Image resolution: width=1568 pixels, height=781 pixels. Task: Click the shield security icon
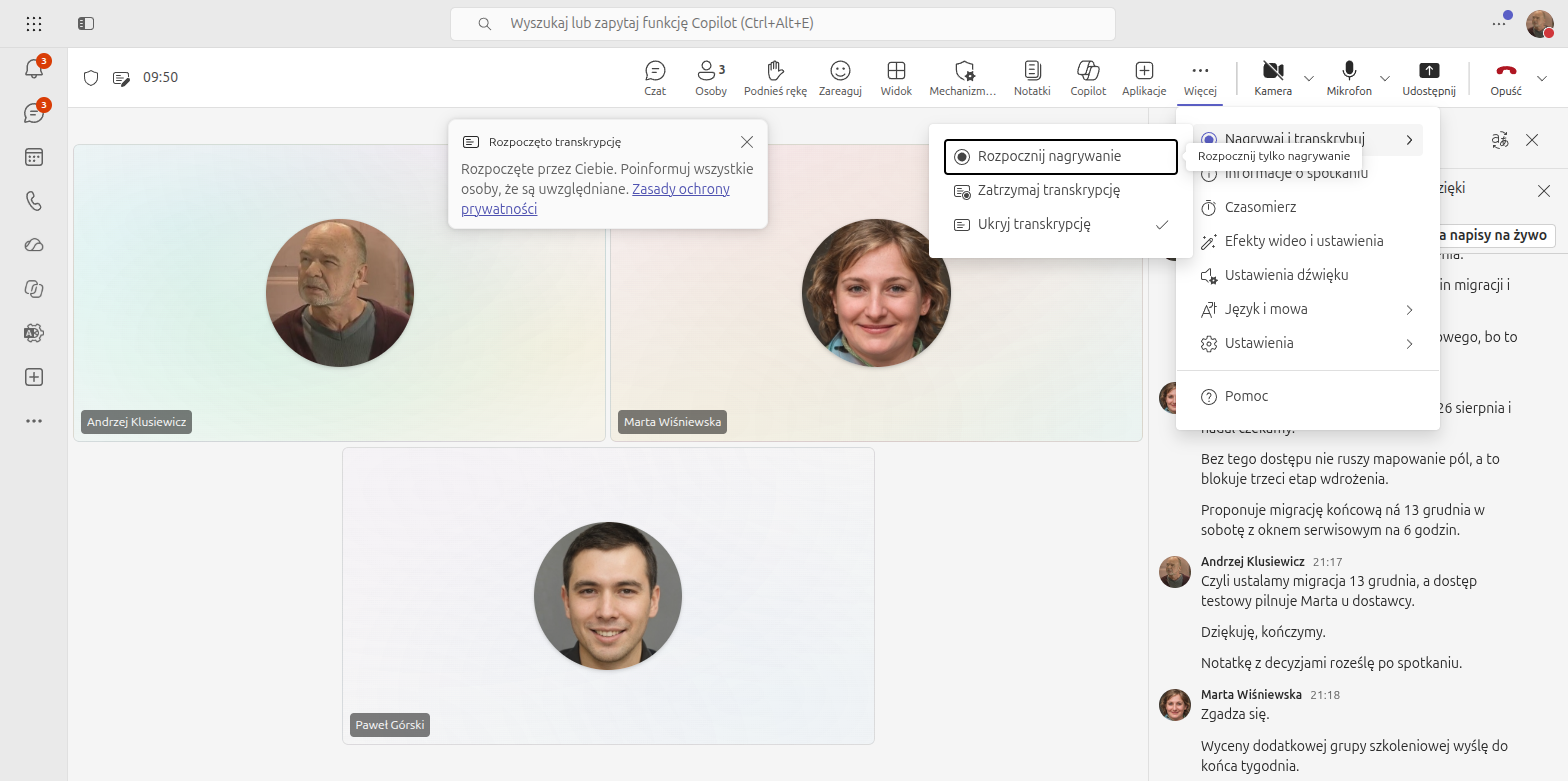[91, 78]
